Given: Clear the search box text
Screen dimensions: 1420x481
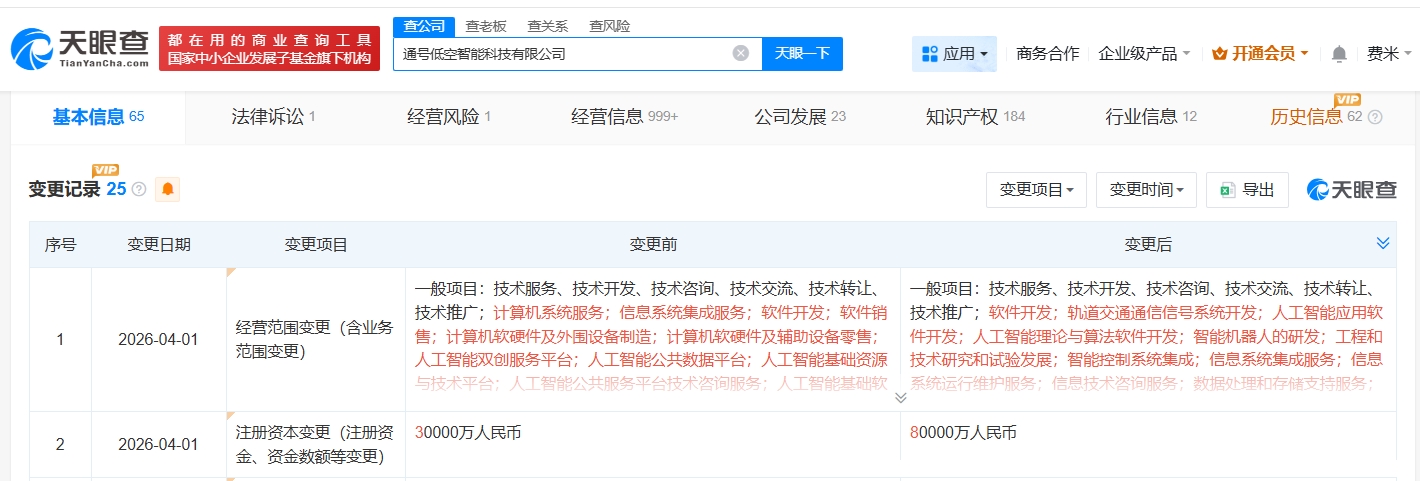Looking at the screenshot, I should click(x=740, y=54).
